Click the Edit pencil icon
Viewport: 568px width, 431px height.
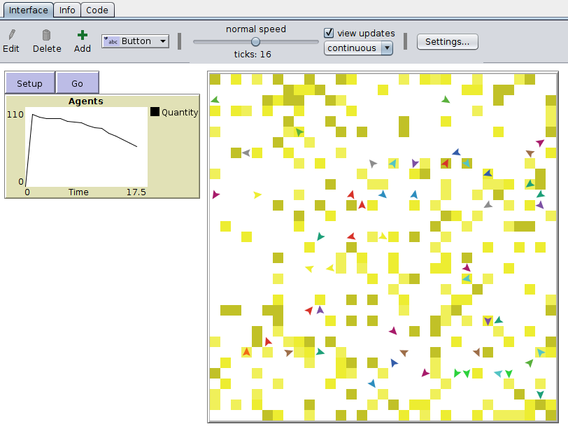click(12, 35)
